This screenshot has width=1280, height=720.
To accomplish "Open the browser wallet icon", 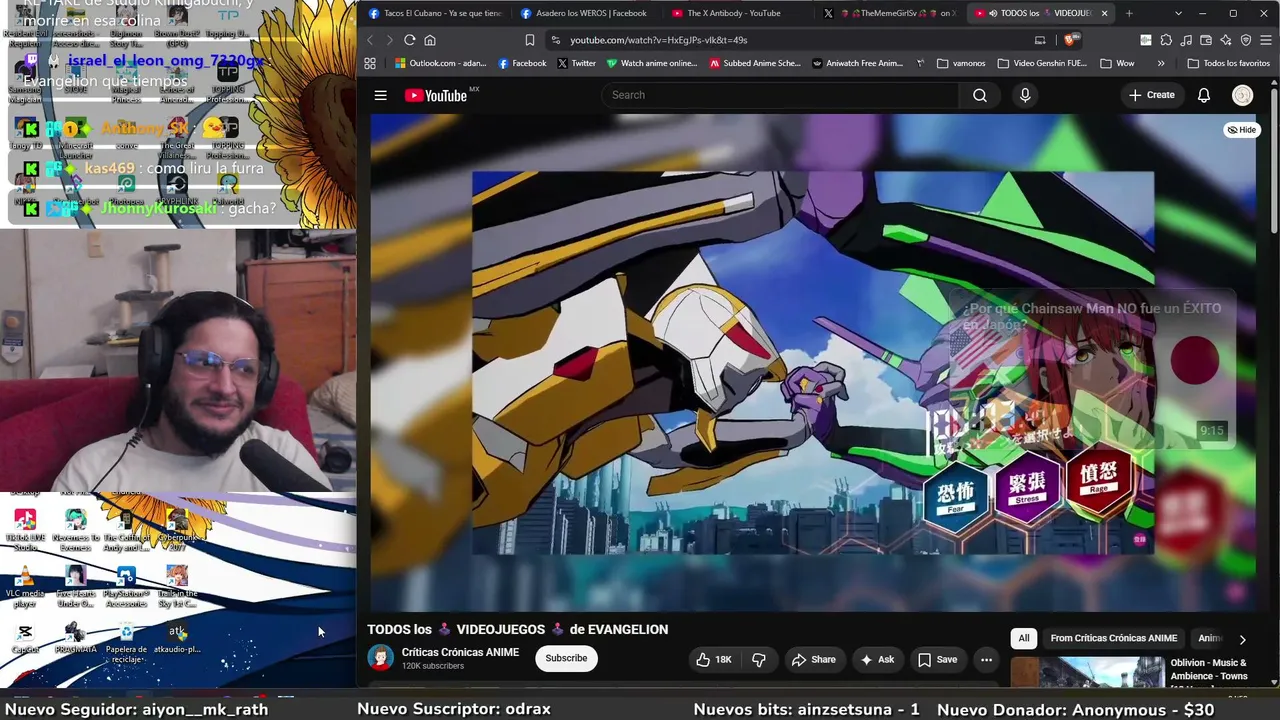I will (1206, 40).
